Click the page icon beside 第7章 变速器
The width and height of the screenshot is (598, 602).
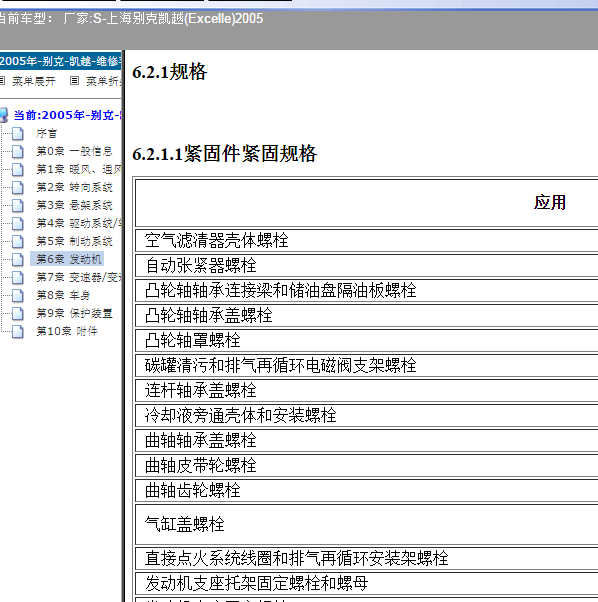coord(18,278)
